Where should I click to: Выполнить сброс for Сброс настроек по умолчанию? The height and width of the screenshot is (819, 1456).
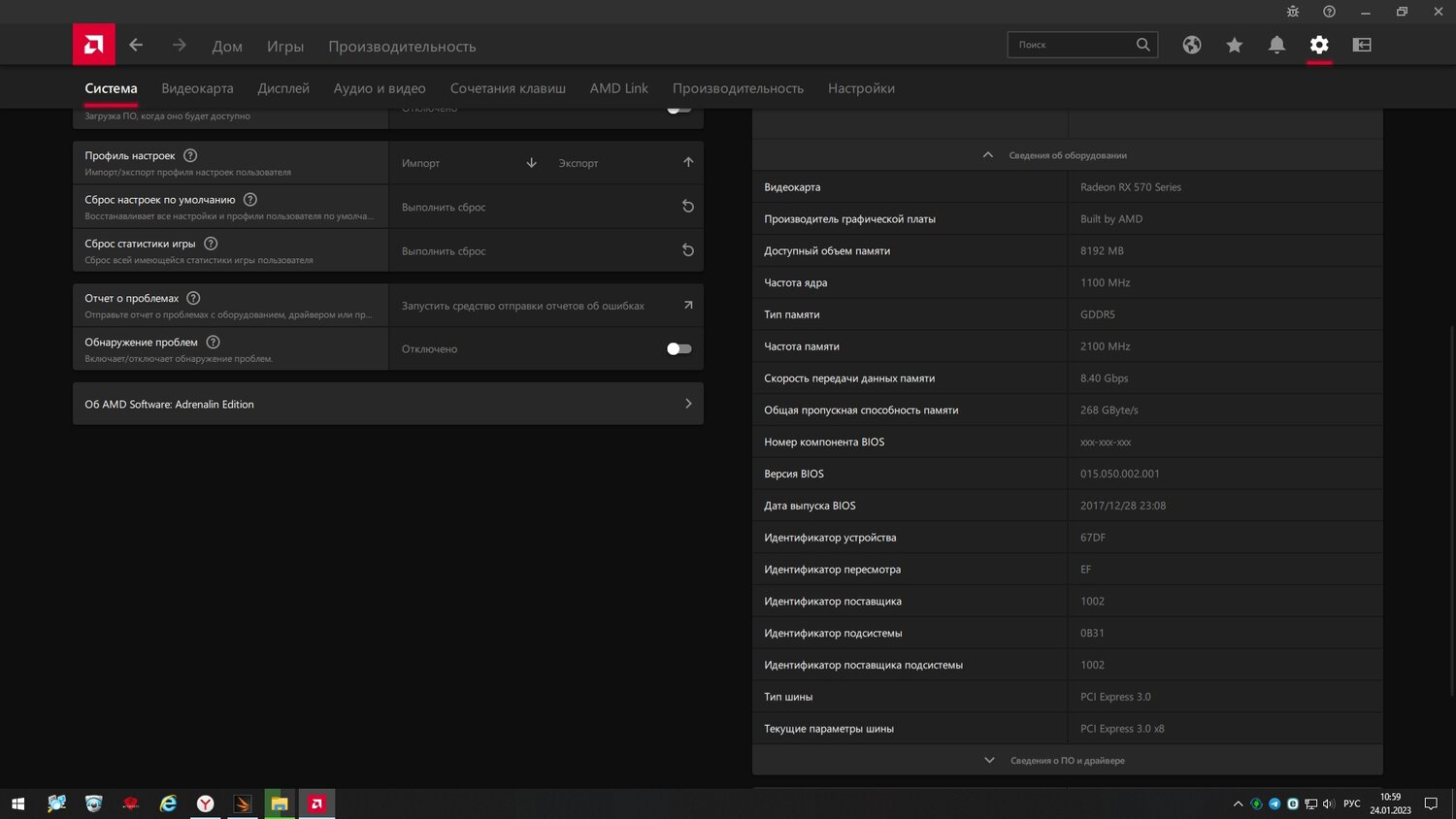coord(546,207)
